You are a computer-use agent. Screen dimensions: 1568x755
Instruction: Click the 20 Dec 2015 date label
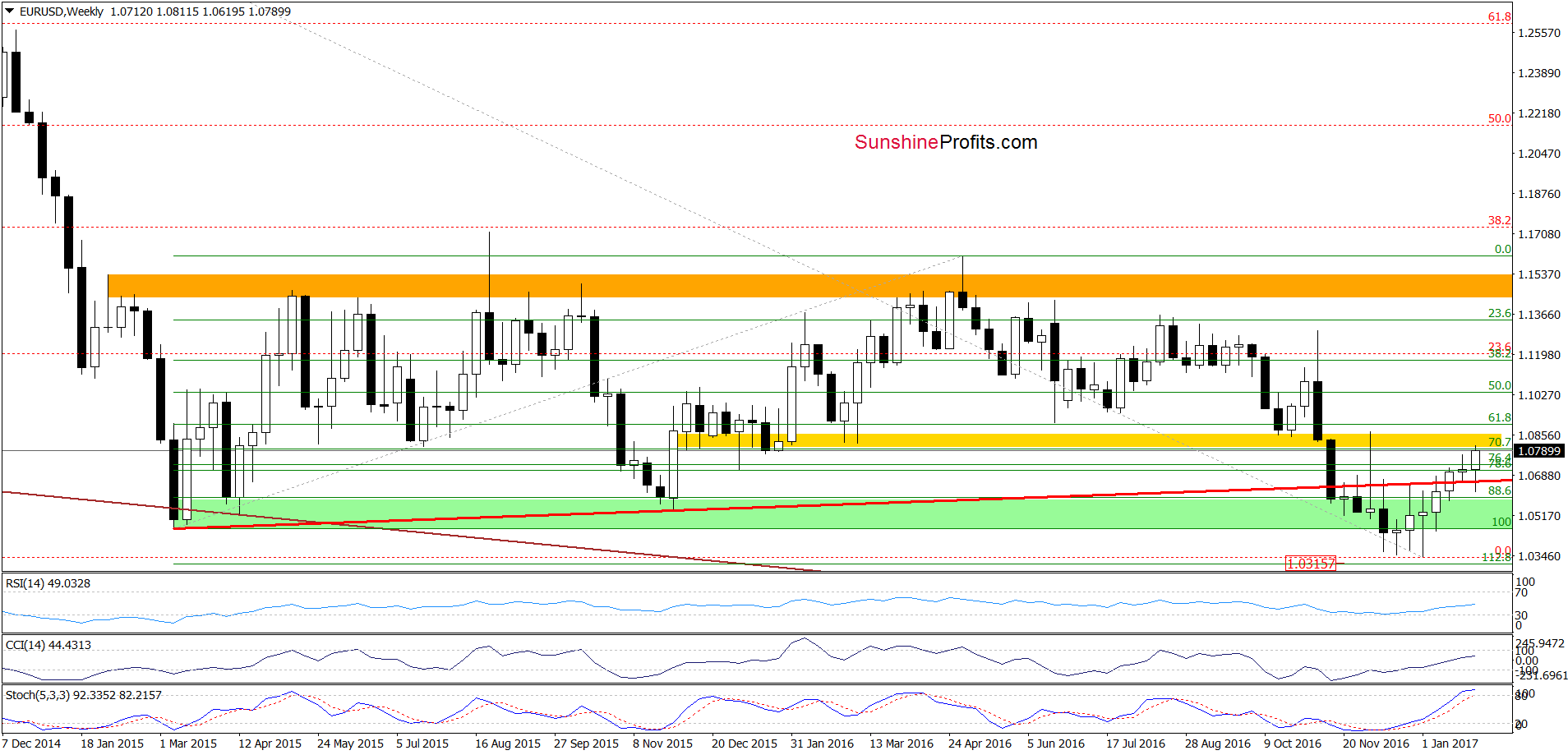pyautogui.click(x=745, y=743)
